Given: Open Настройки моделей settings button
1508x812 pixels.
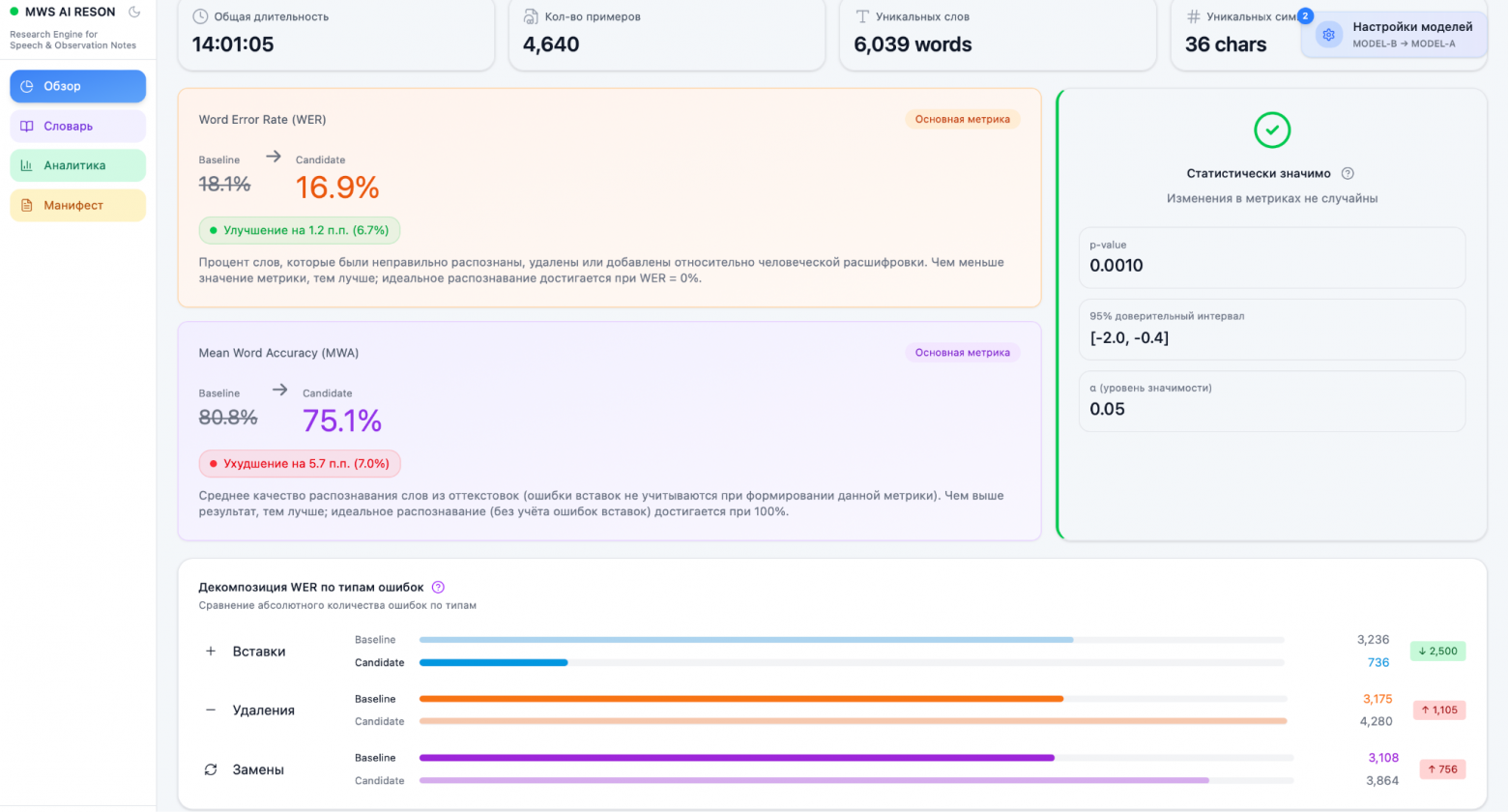Looking at the screenshot, I should point(1394,35).
